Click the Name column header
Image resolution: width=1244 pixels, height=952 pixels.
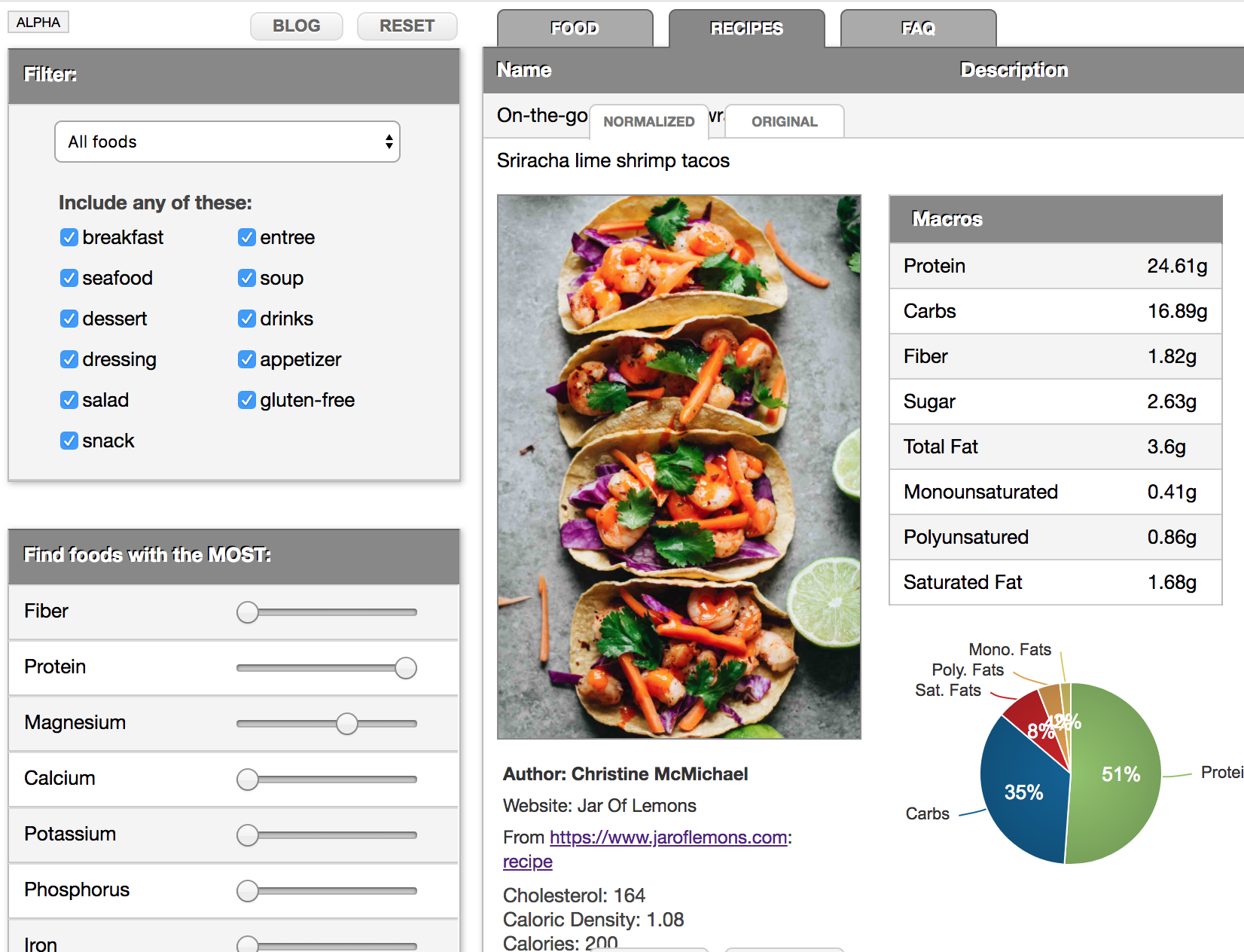524,70
